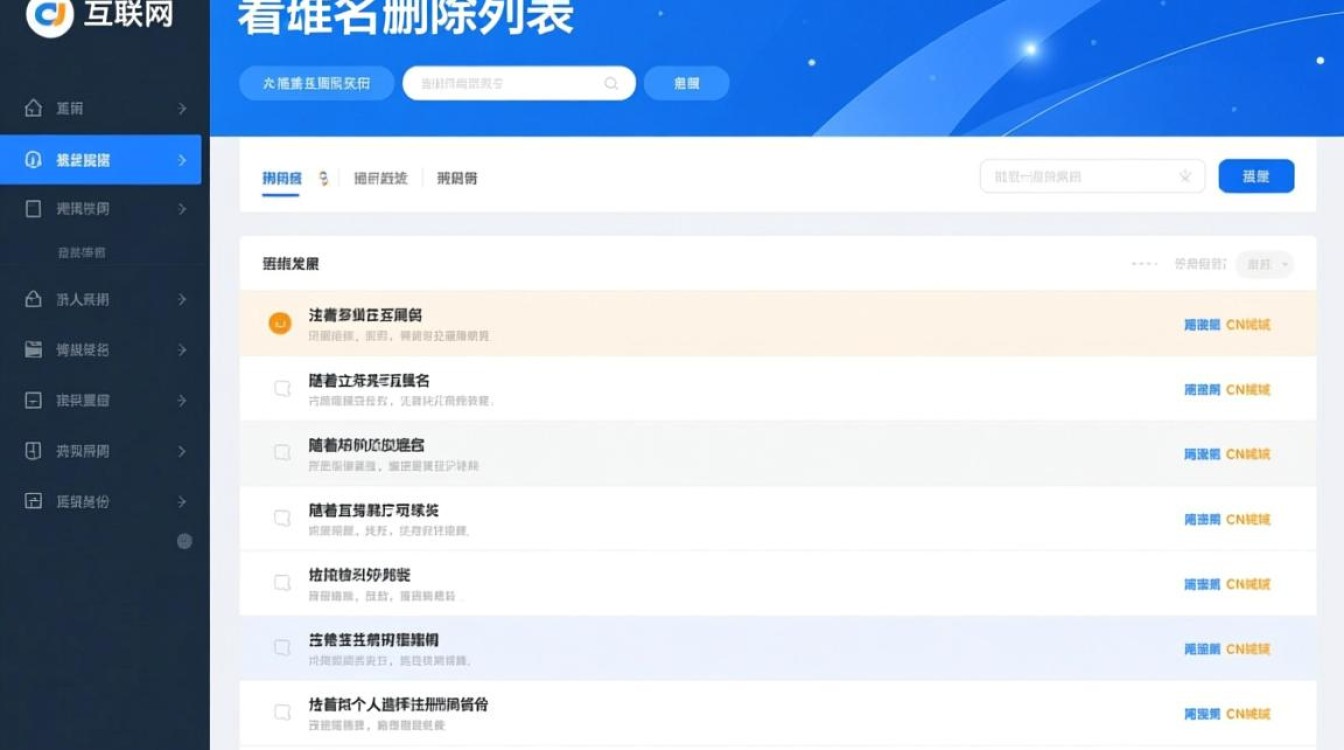This screenshot has width=1344, height=750.
Task: Click the info icon on the highlighted sidebar item
Action: click(x=34, y=159)
